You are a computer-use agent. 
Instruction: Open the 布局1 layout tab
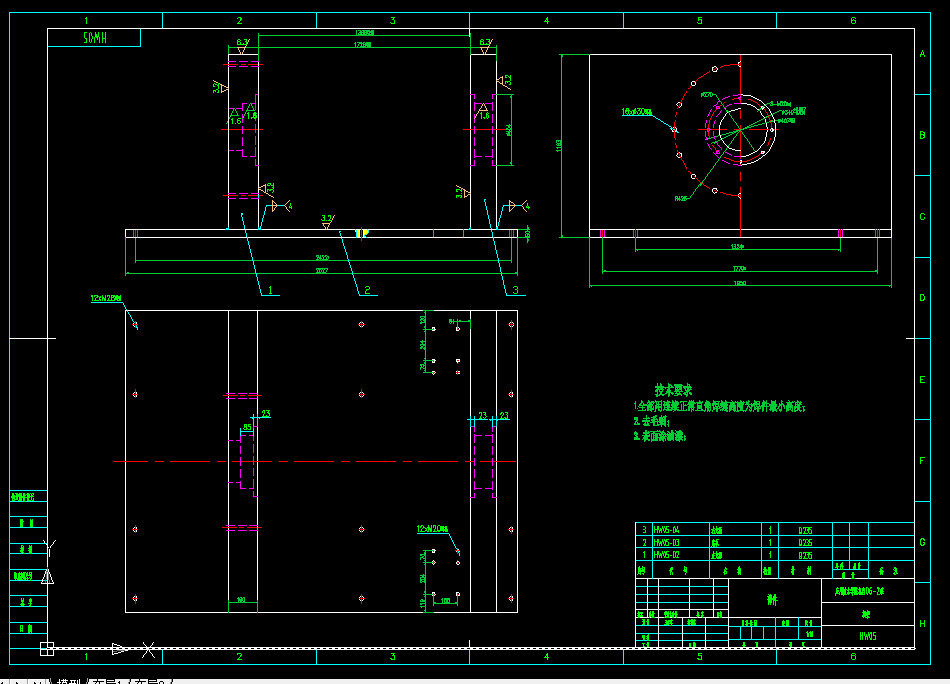[107, 681]
